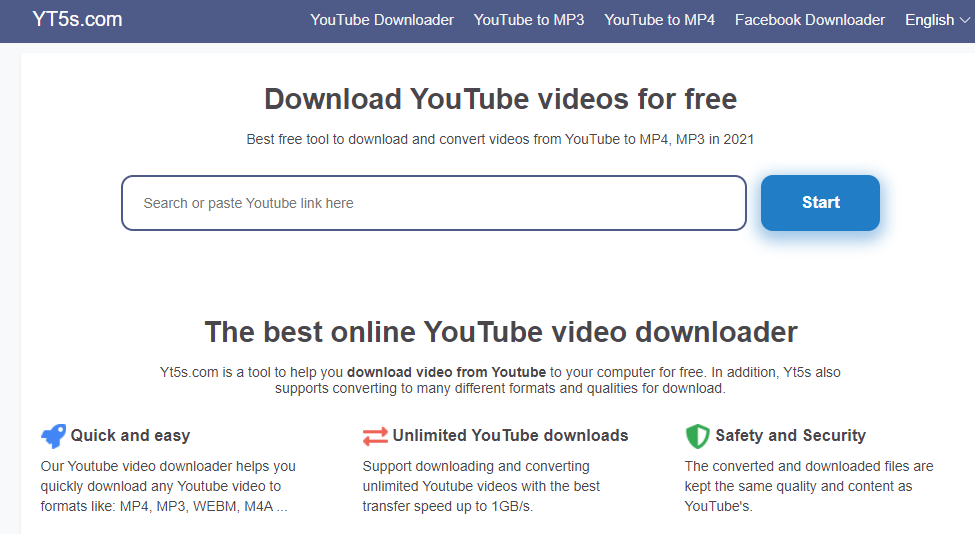Viewport: 975px width, 534px height.
Task: Click the 'Best free tool to download' subtitle
Action: click(x=500, y=139)
